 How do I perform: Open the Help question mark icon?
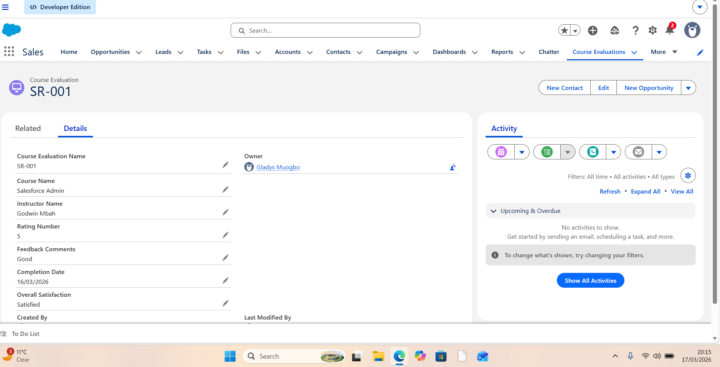point(635,30)
